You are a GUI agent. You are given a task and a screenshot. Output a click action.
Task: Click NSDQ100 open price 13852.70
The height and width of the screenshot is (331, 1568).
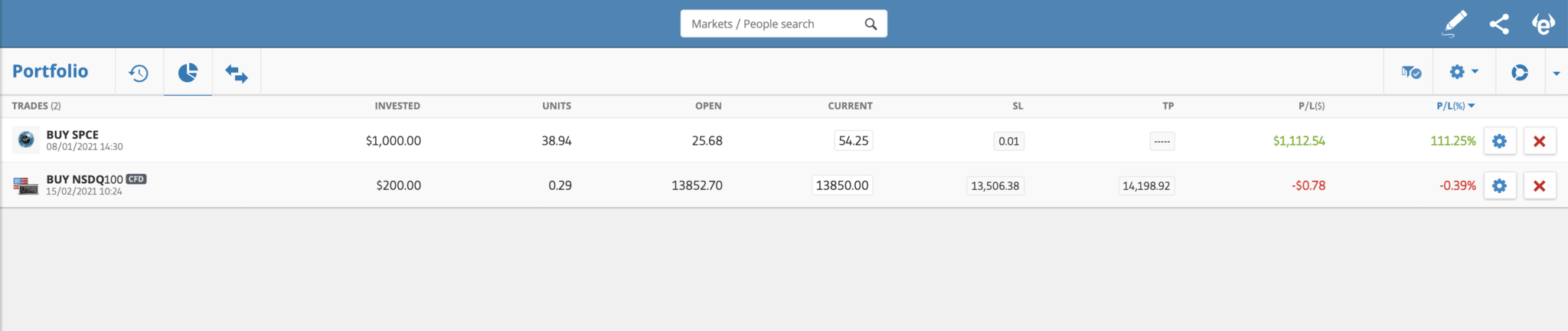pos(697,185)
